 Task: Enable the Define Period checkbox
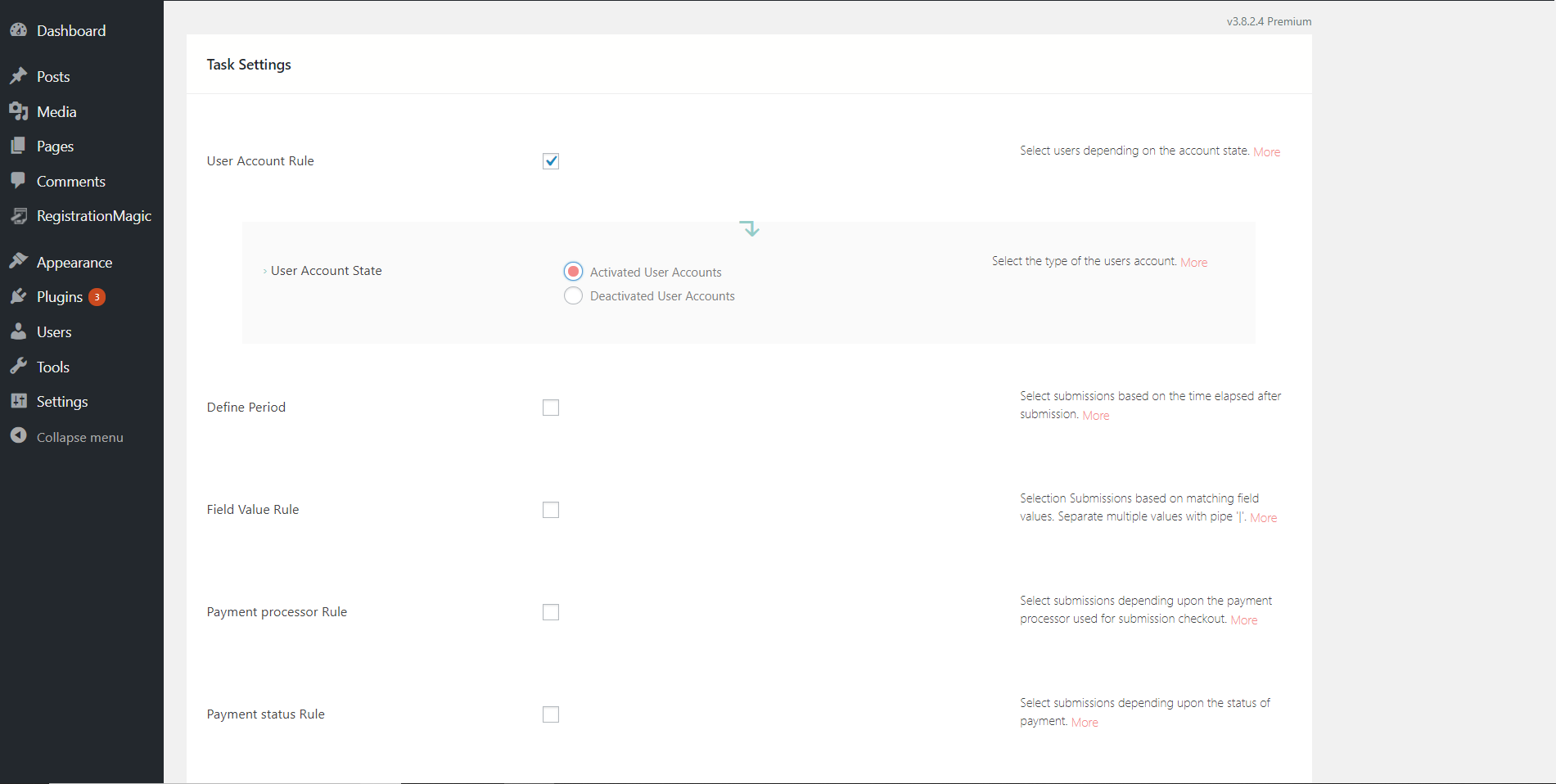[x=551, y=408]
